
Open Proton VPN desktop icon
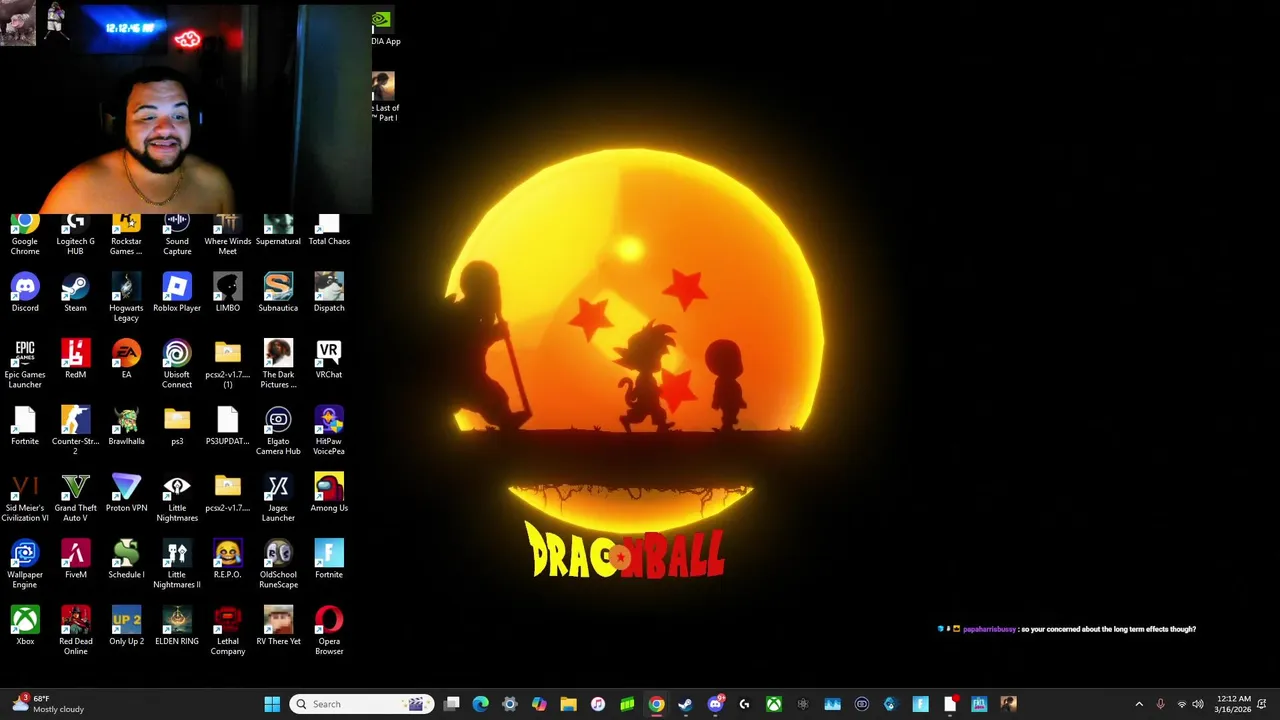point(126,493)
